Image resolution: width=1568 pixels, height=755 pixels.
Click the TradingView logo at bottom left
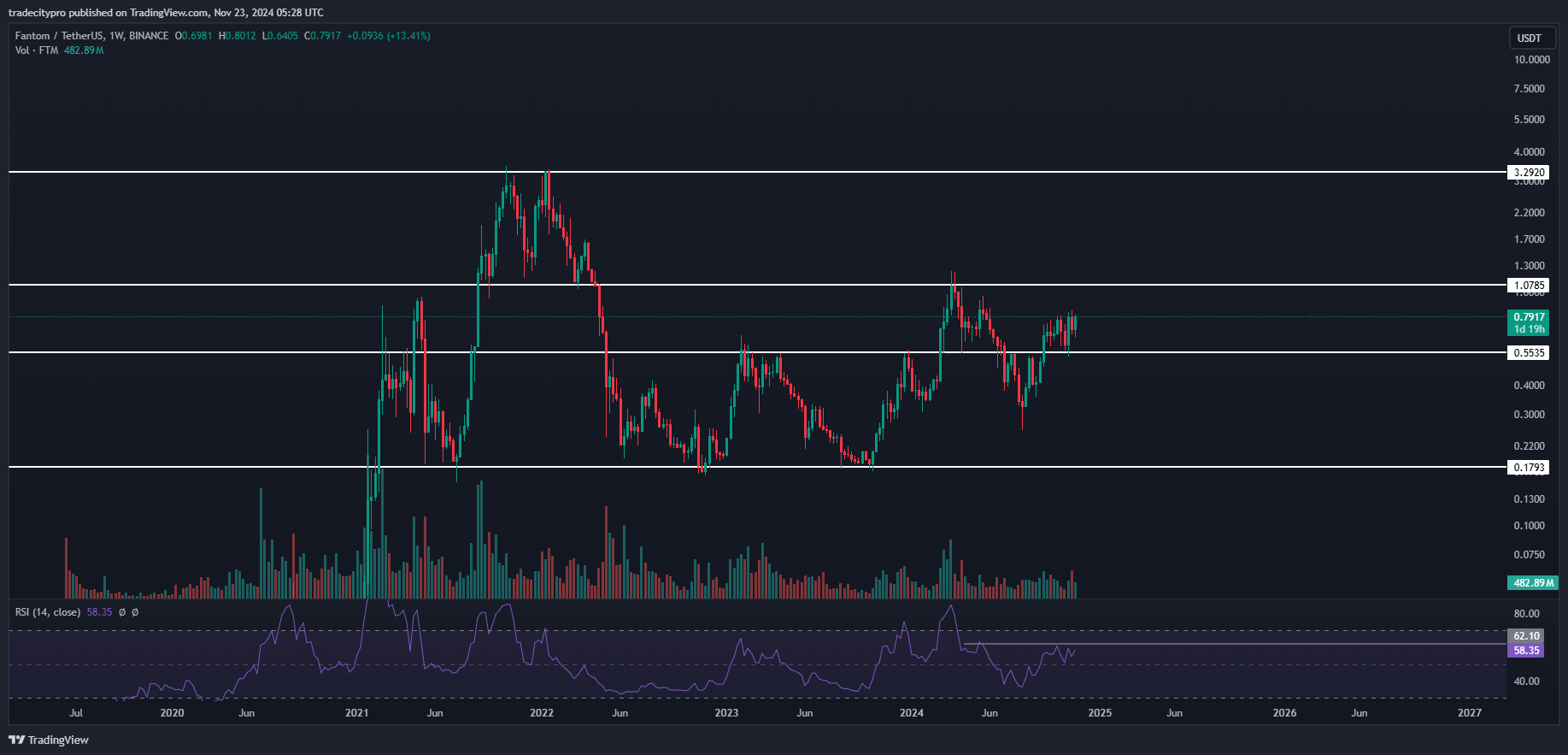click(x=49, y=740)
